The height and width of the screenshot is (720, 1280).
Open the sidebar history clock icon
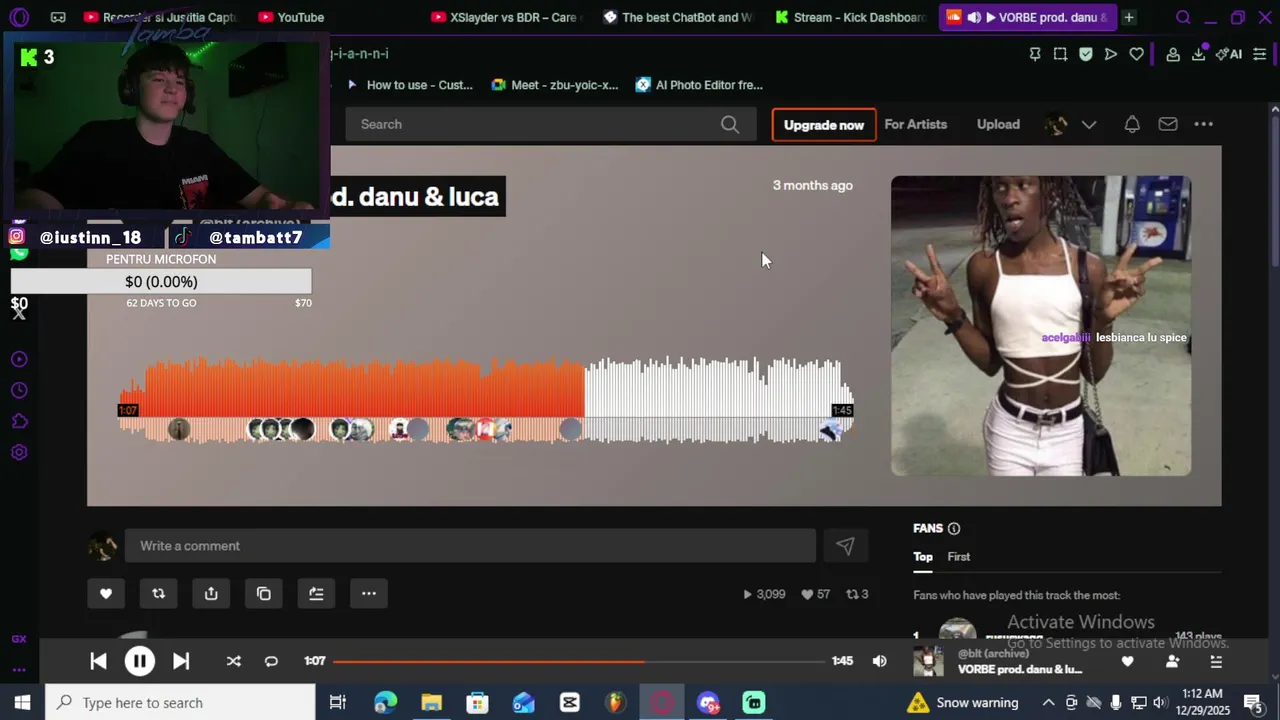pos(19,390)
